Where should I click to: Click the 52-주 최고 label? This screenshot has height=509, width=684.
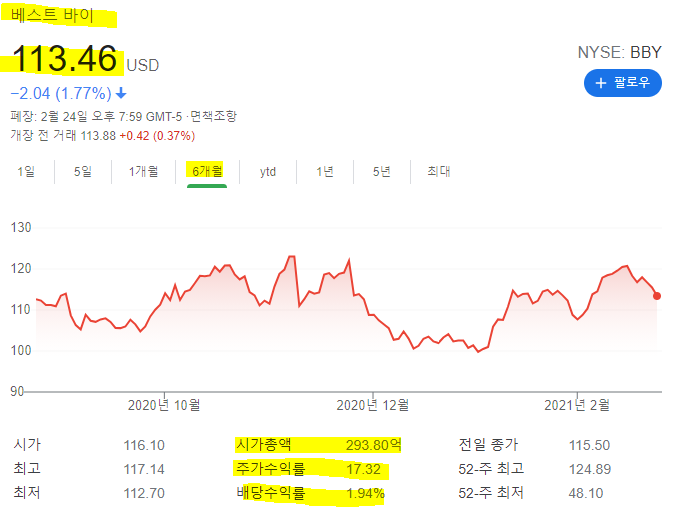pos(491,469)
